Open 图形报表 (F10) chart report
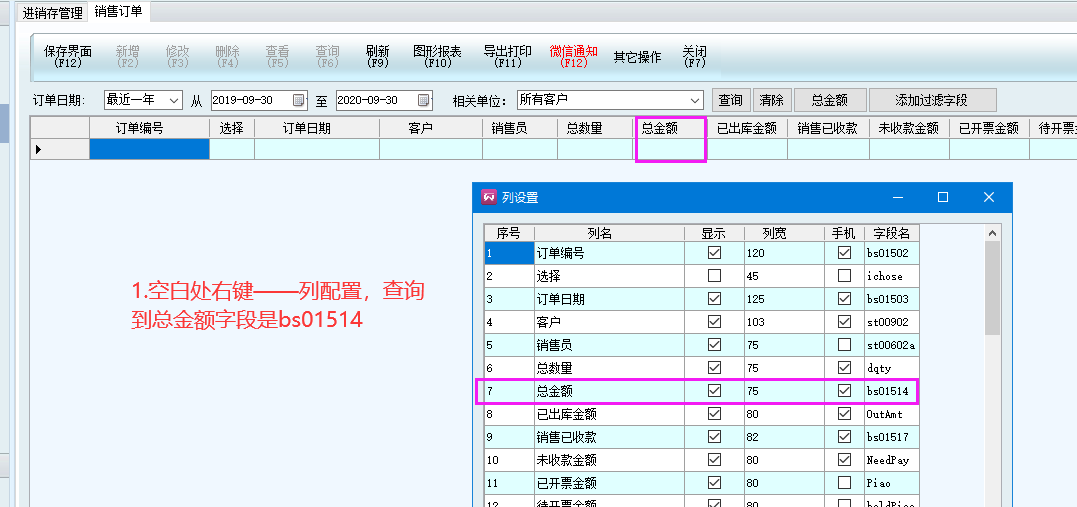This screenshot has height=507, width=1077. [x=437, y=56]
